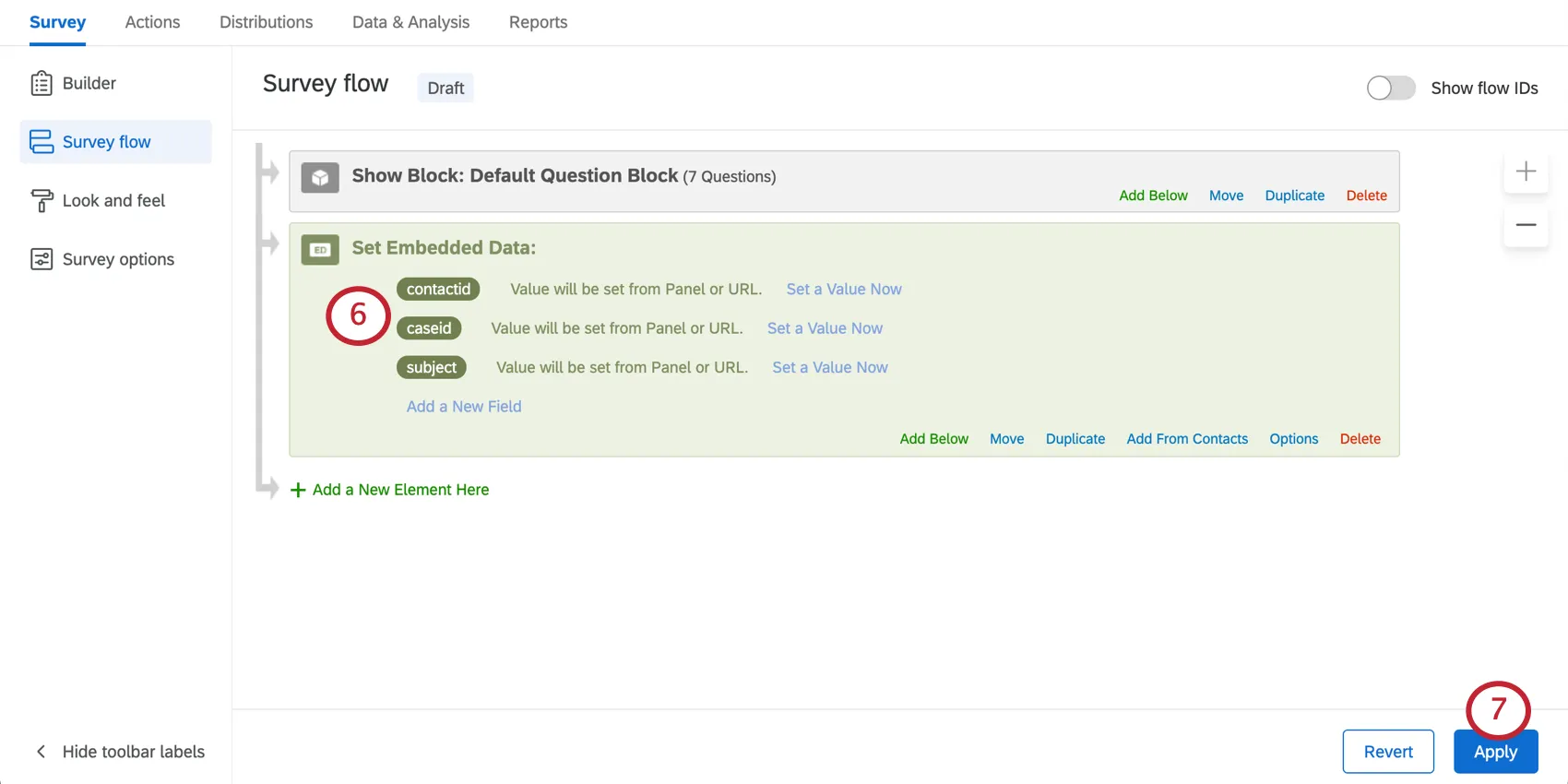Image resolution: width=1568 pixels, height=784 pixels.
Task: Click the Survey options settings icon
Action: (42, 259)
